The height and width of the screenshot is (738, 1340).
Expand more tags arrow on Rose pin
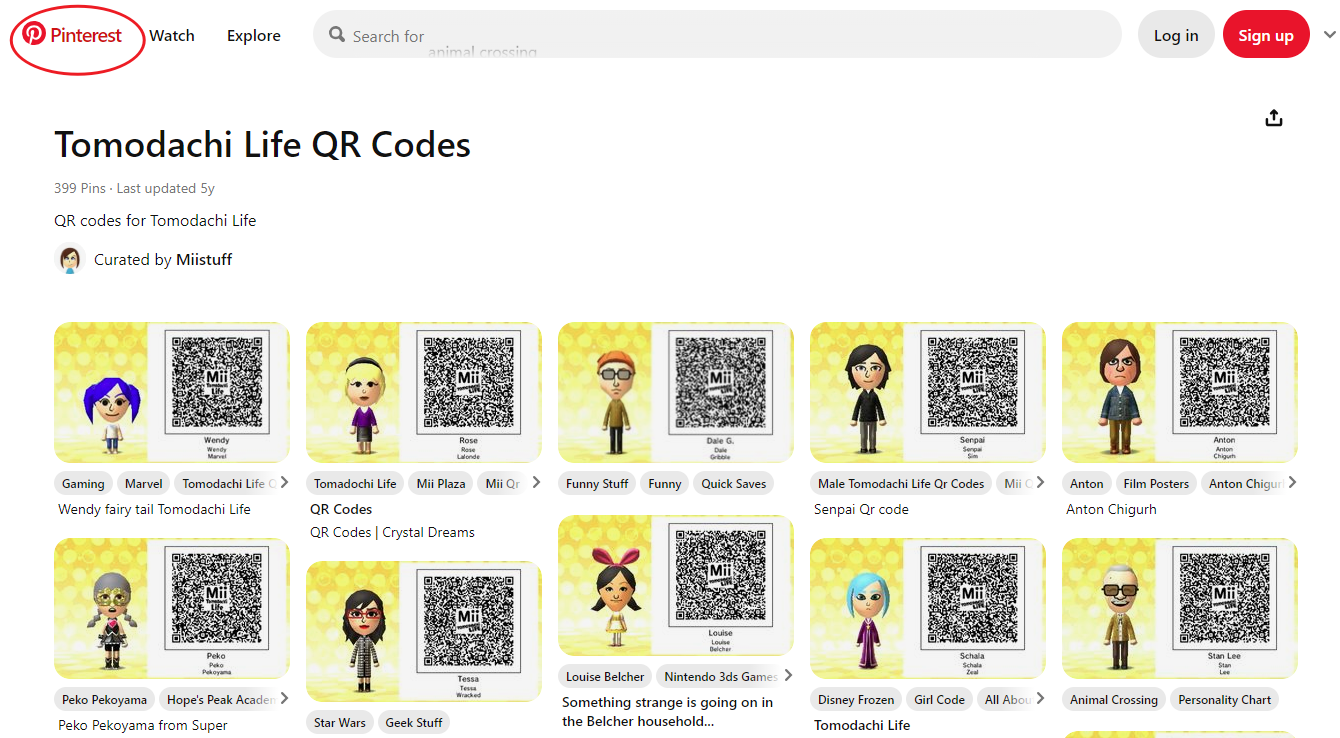coord(536,483)
